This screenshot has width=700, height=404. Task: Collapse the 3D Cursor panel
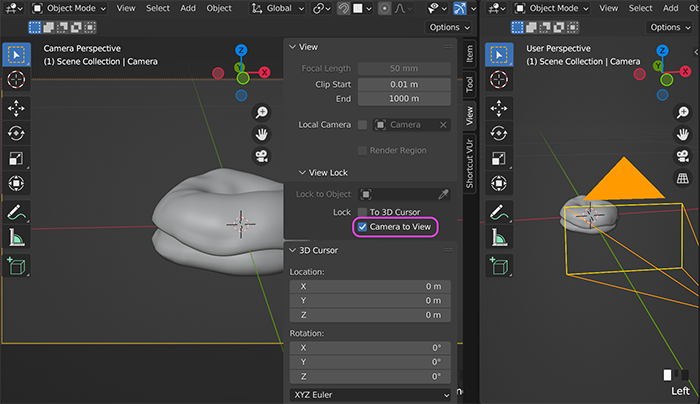(293, 250)
